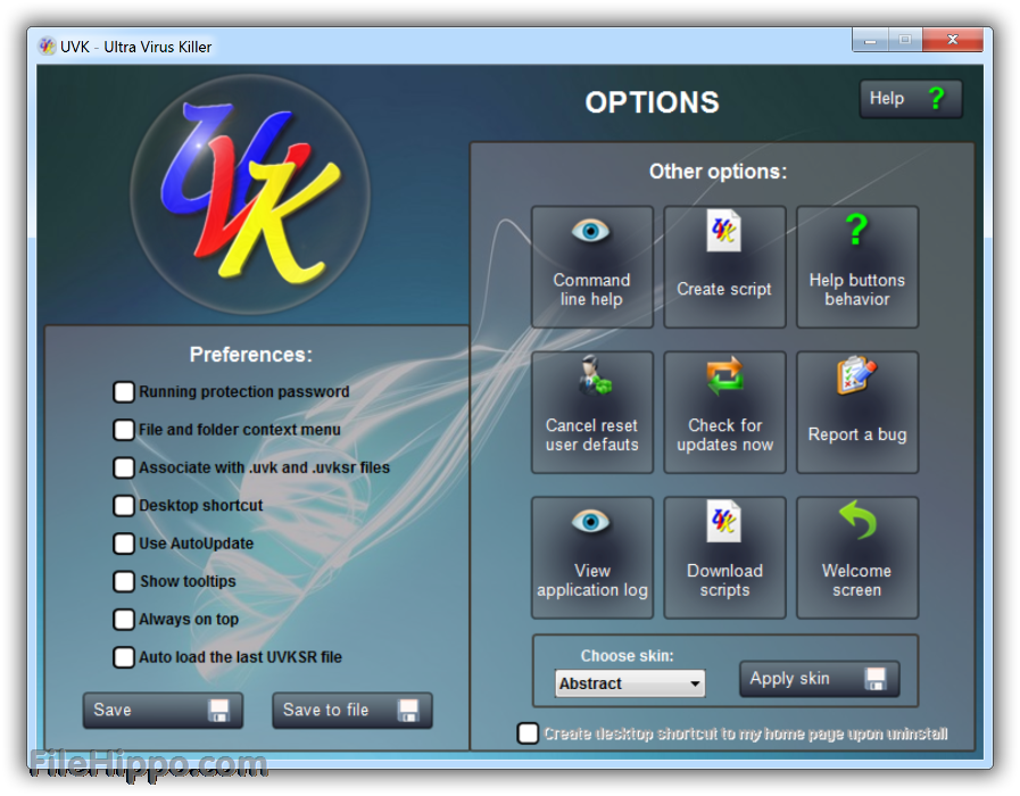Click the UVK logo sphere
This screenshot has height=796, width=1020.
tap(250, 194)
